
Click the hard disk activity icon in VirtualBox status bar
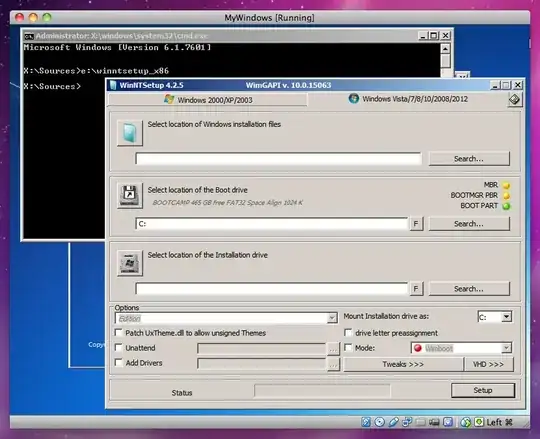coord(366,422)
